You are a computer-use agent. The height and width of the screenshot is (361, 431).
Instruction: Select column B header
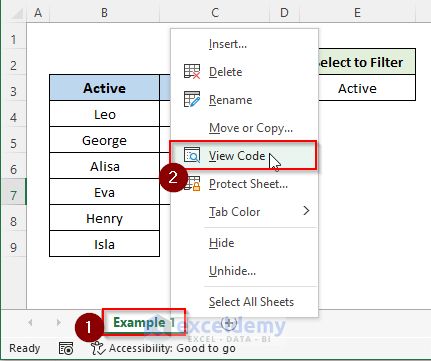click(x=104, y=13)
